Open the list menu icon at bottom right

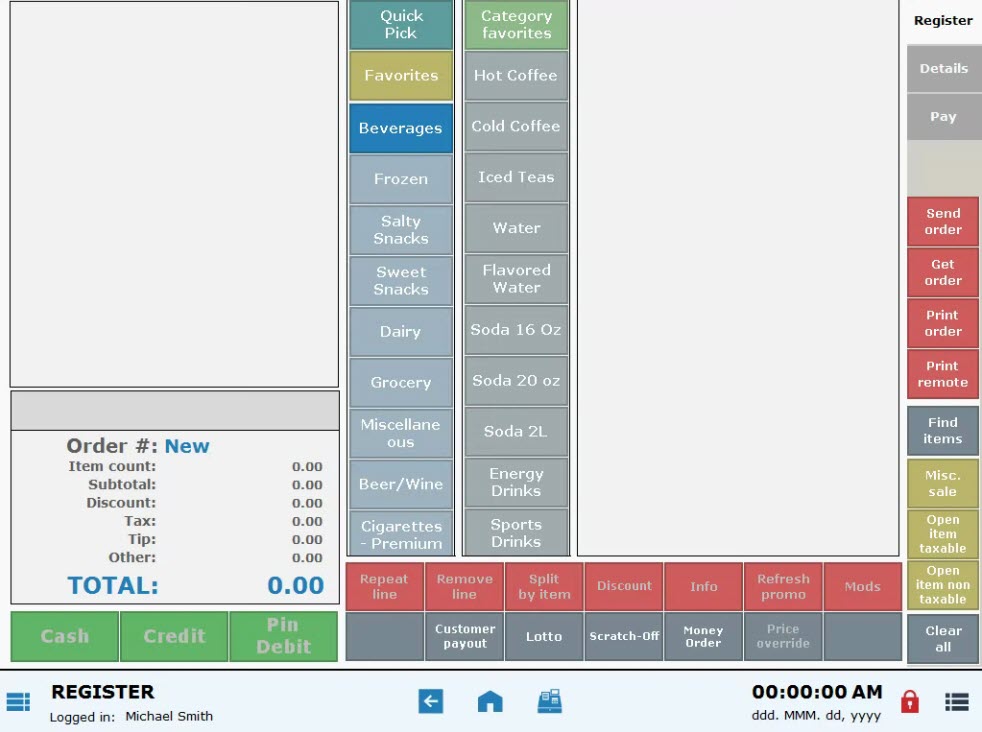point(956,702)
